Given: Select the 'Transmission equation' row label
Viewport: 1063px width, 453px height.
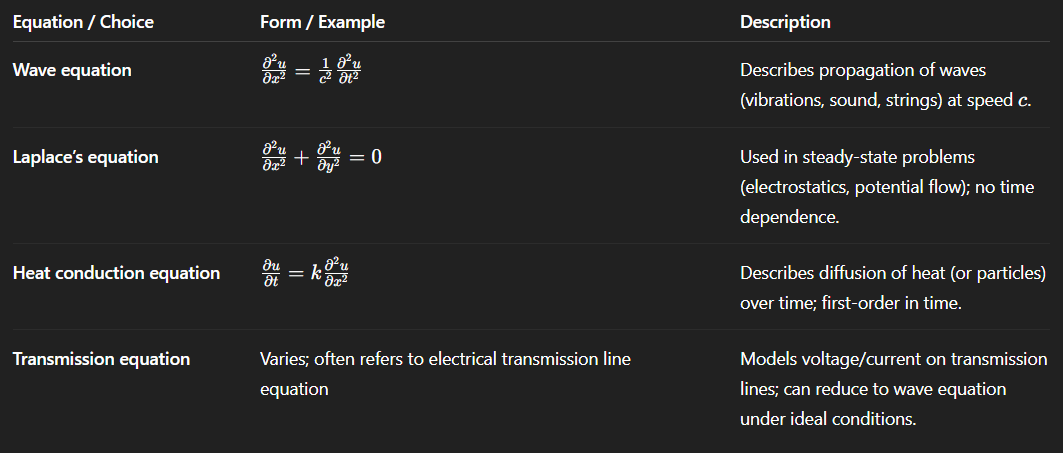Looking at the screenshot, I should pyautogui.click(x=101, y=359).
